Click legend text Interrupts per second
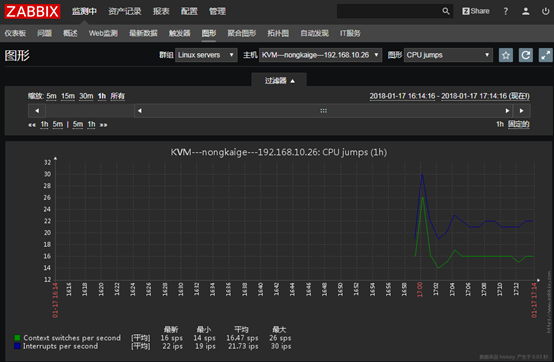The image size is (554, 362). click(x=60, y=346)
